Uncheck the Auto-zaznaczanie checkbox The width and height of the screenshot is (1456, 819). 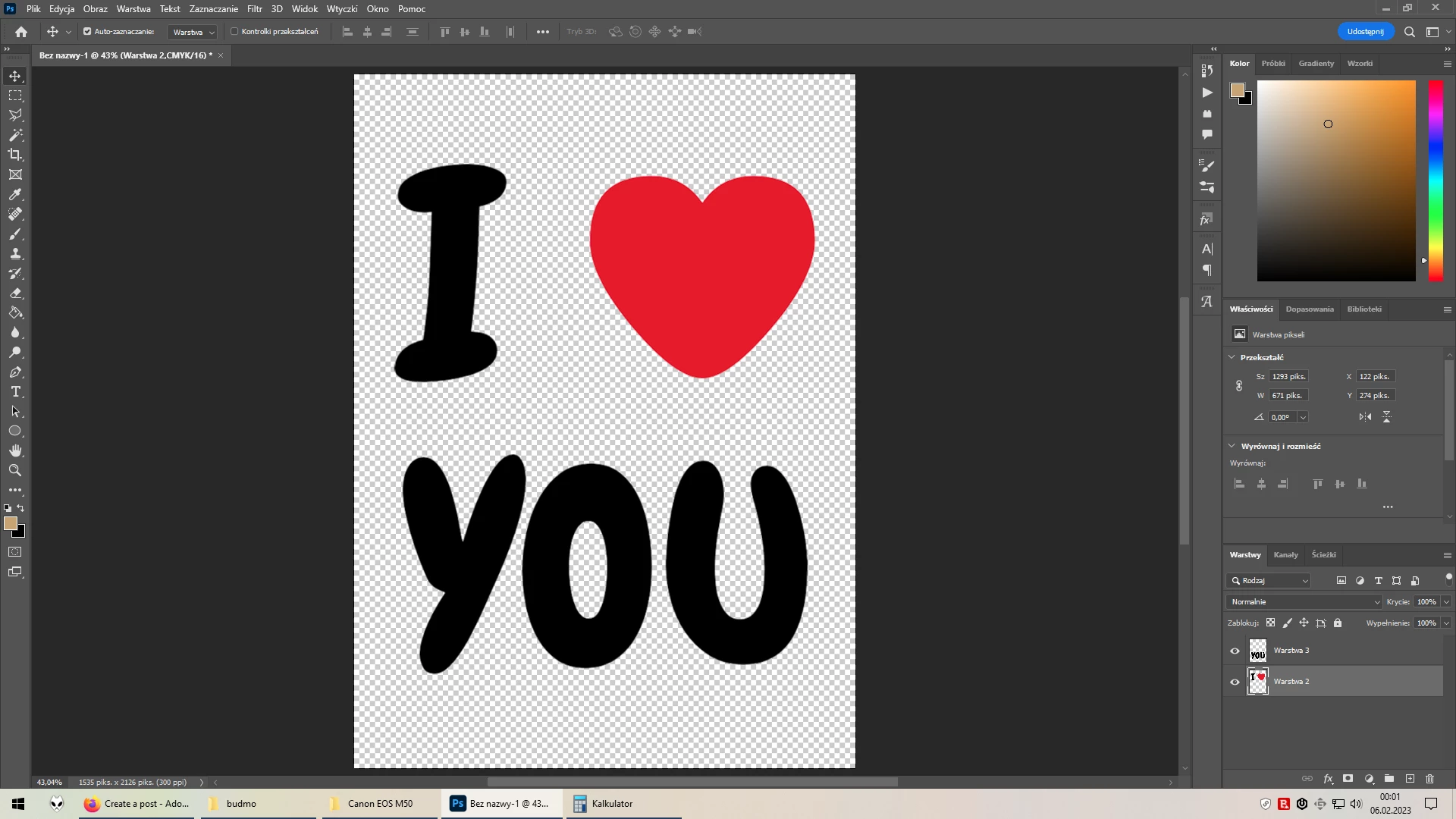pyautogui.click(x=87, y=32)
